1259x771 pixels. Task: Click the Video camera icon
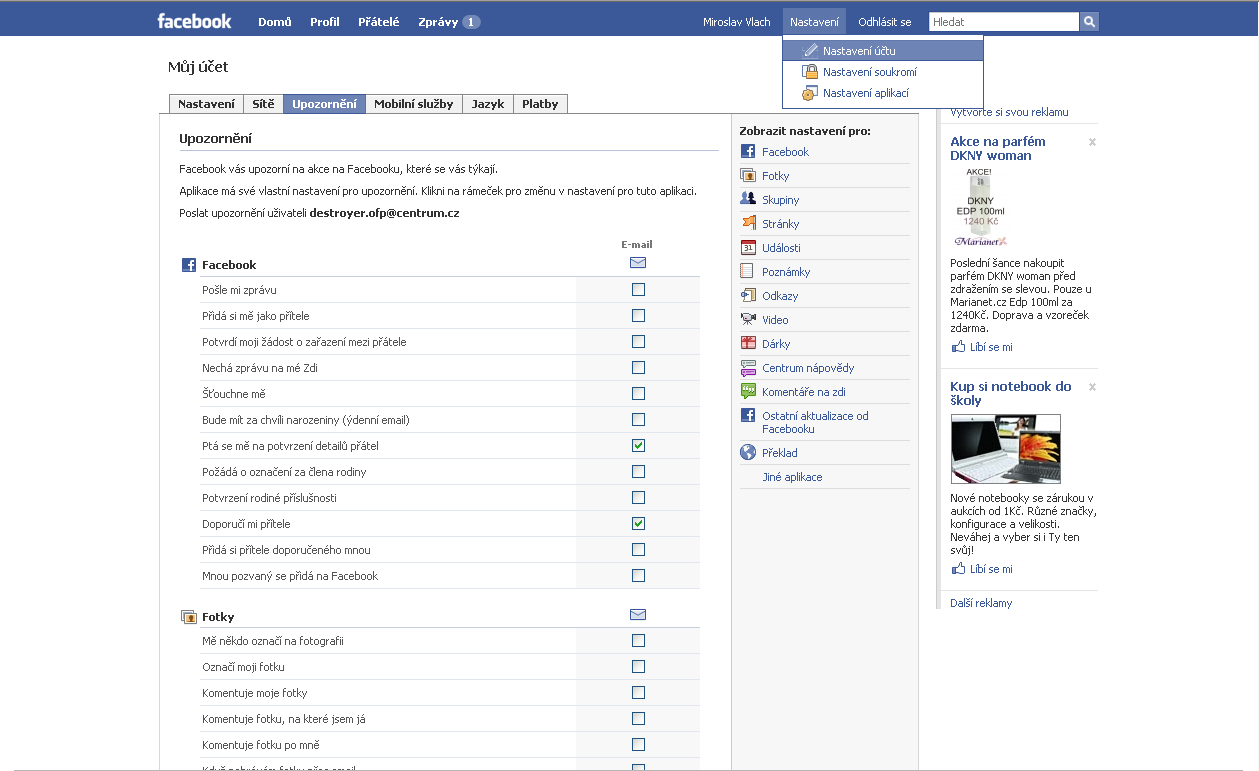748,320
